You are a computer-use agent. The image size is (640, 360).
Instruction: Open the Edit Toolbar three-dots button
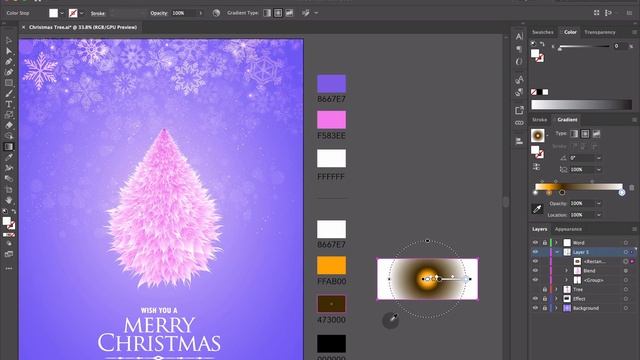pyautogui.click(x=9, y=269)
